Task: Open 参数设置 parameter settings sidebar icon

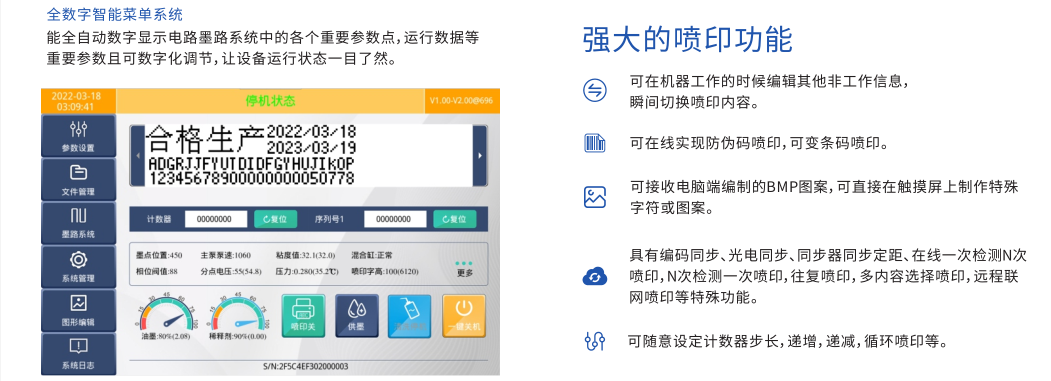Action: 78,135
